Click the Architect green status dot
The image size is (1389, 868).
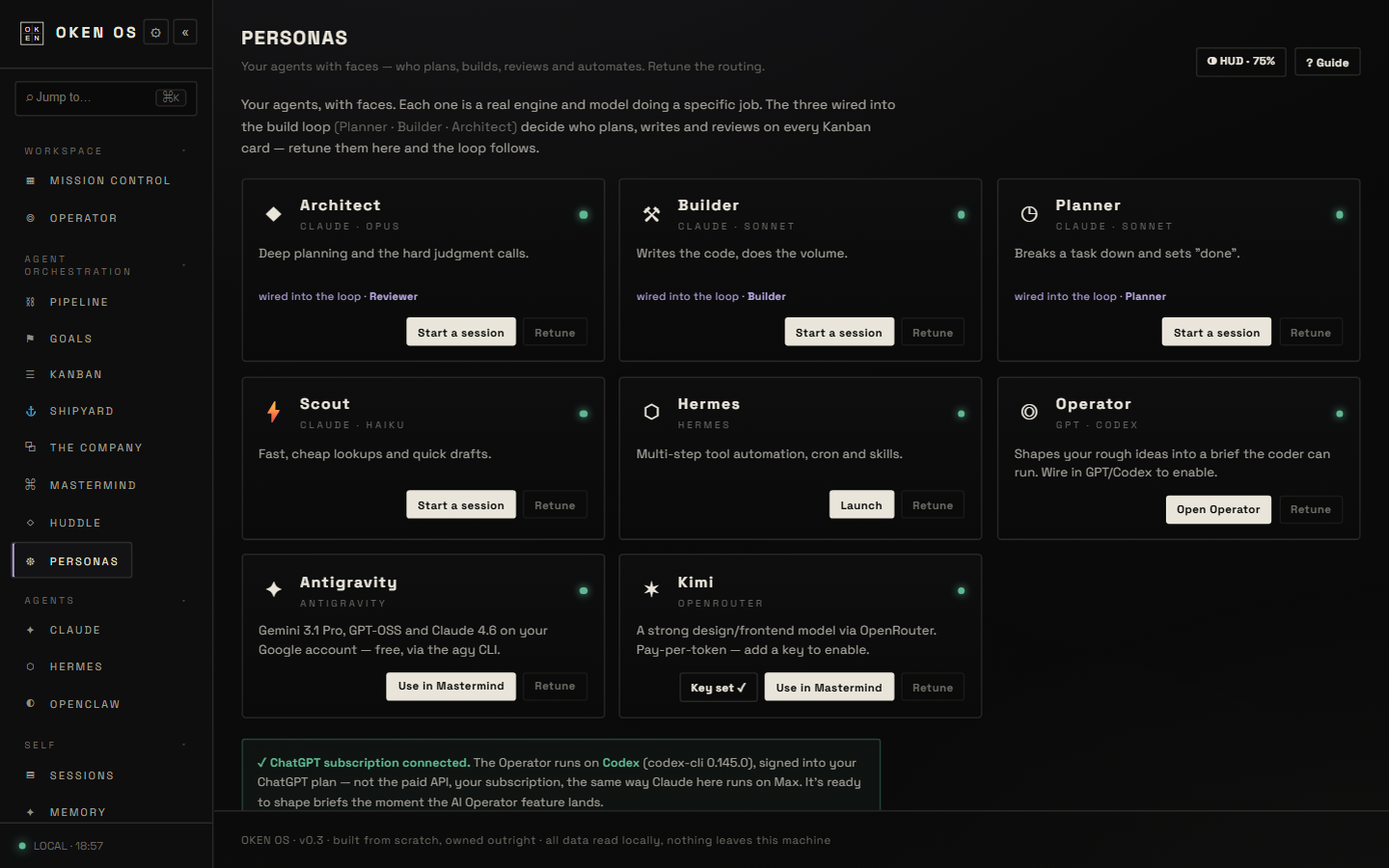pyautogui.click(x=584, y=214)
